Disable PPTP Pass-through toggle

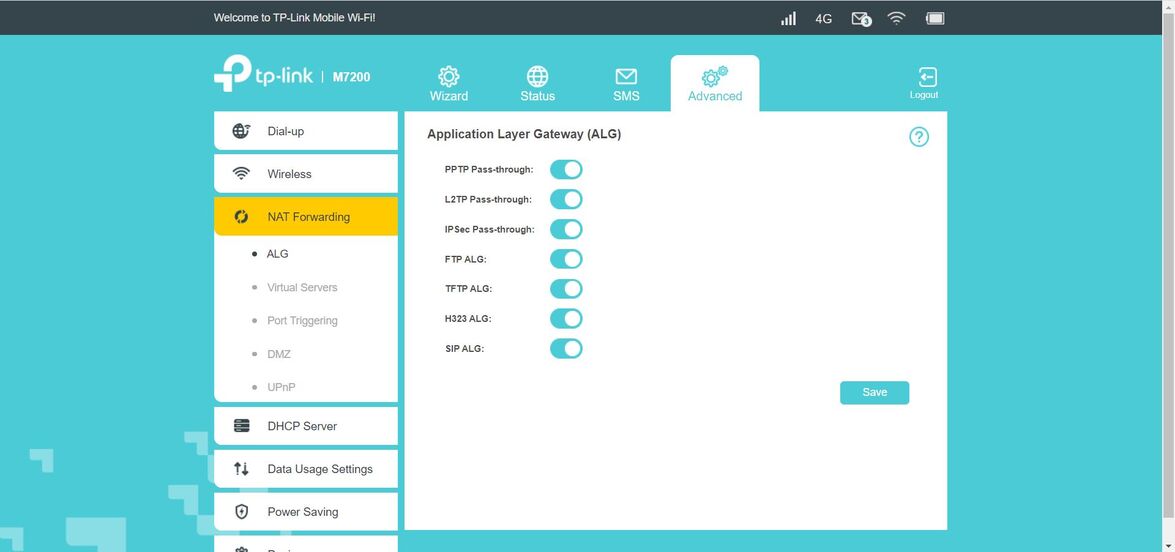pyautogui.click(x=566, y=169)
